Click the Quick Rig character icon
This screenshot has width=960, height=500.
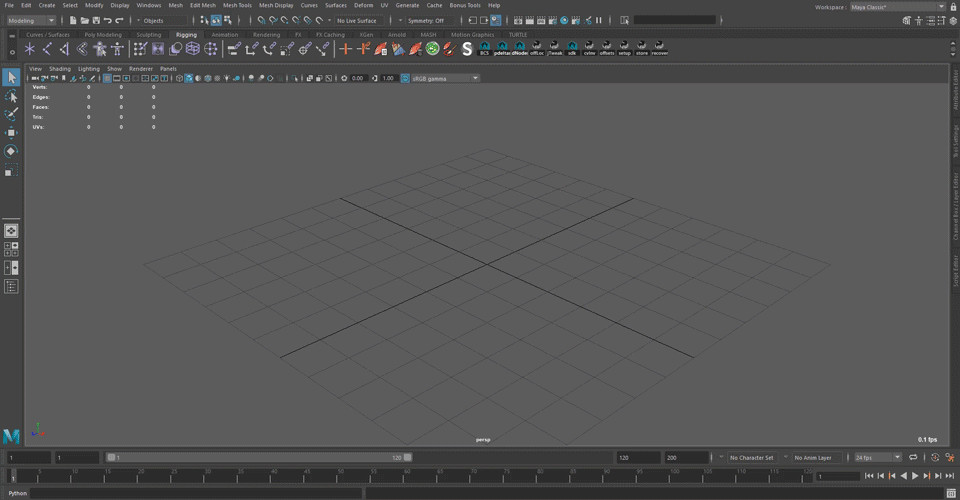click(x=100, y=49)
